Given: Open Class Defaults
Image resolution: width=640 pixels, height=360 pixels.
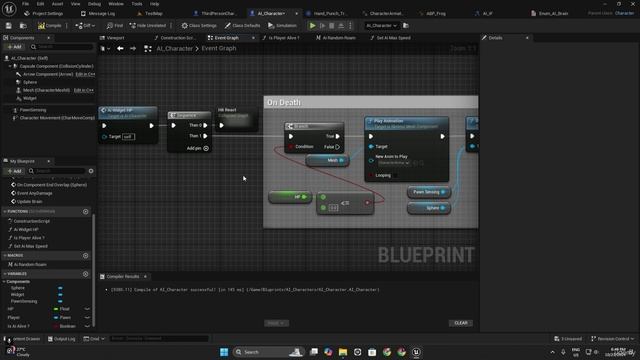Looking at the screenshot, I should coord(242,26).
